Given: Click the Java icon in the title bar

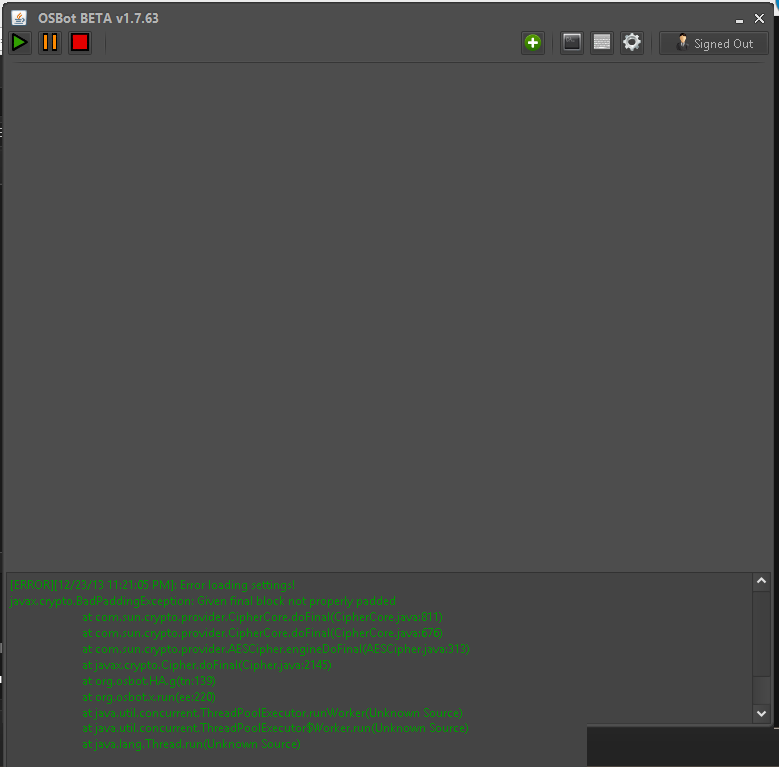Looking at the screenshot, I should point(19,18).
